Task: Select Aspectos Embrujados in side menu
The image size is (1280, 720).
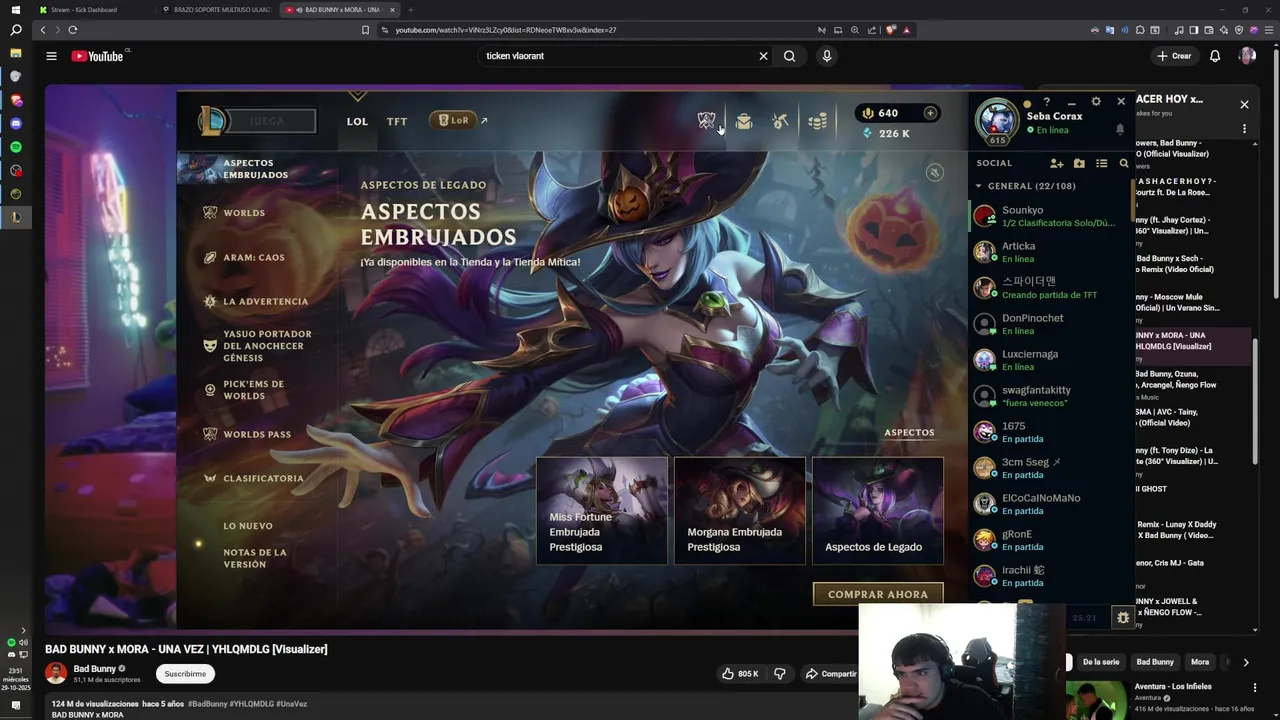Action: [257, 169]
